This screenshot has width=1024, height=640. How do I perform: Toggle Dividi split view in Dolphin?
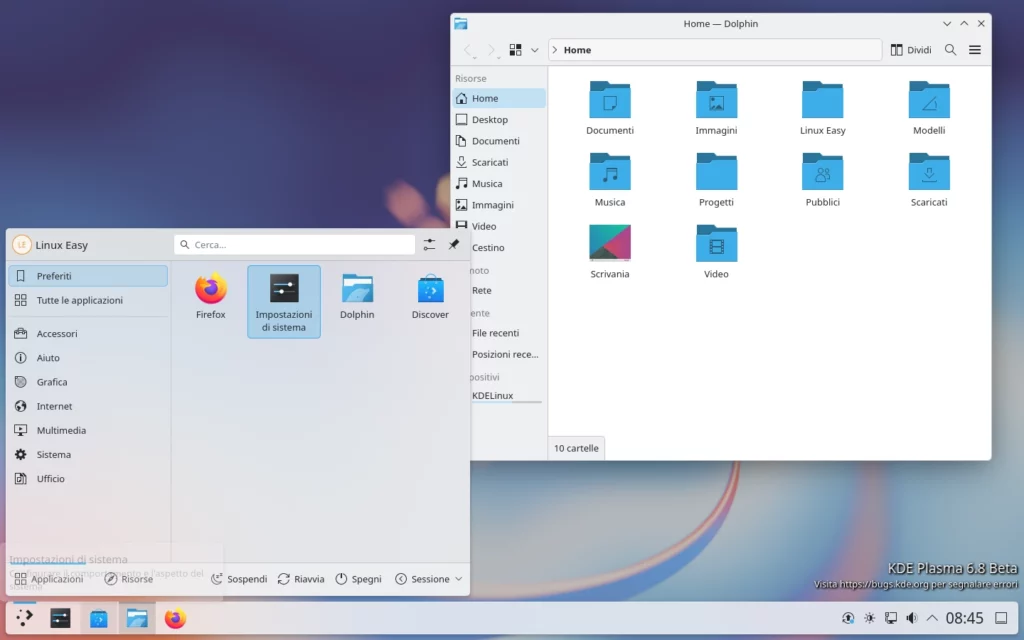point(910,50)
